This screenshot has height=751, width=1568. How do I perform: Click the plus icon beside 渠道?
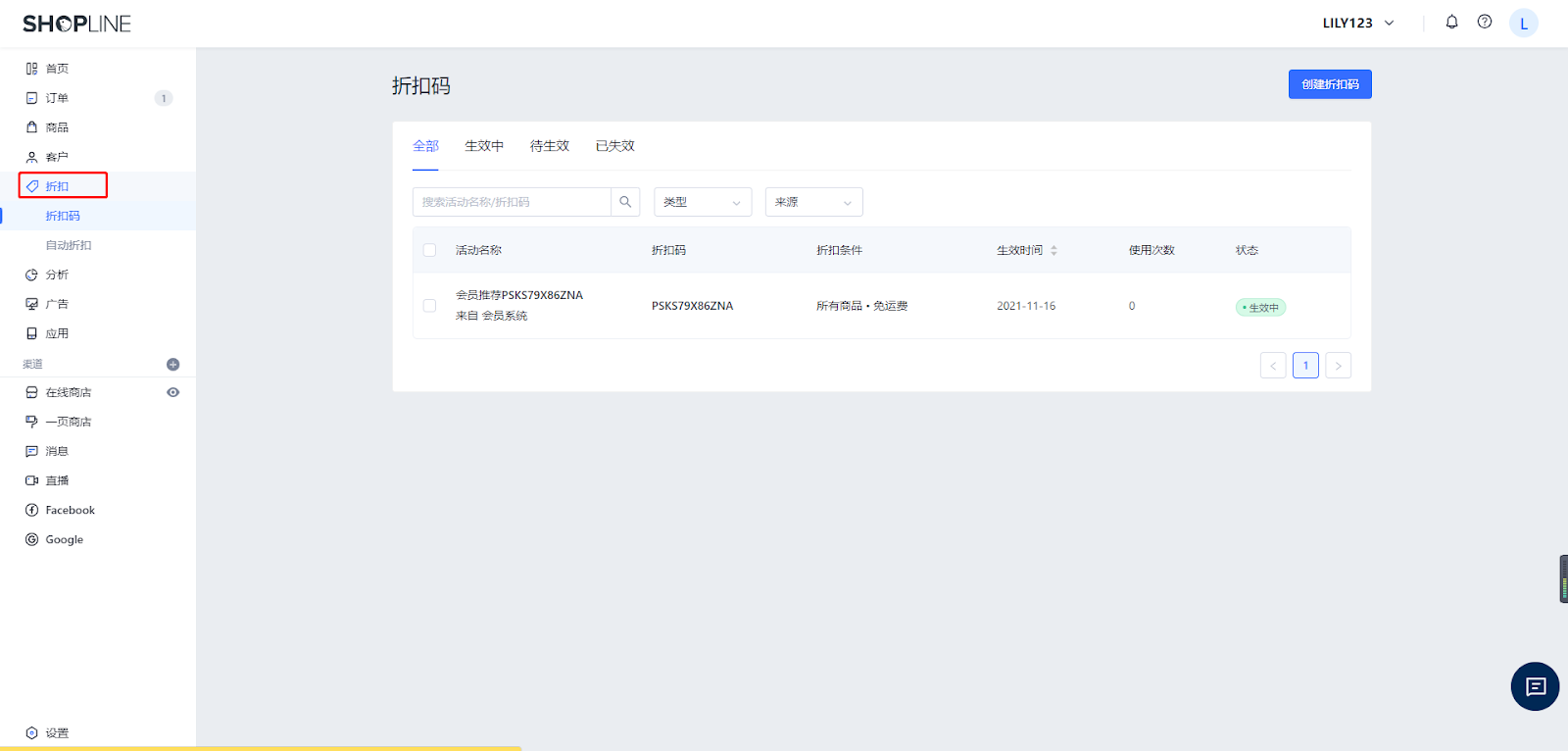pyautogui.click(x=172, y=365)
